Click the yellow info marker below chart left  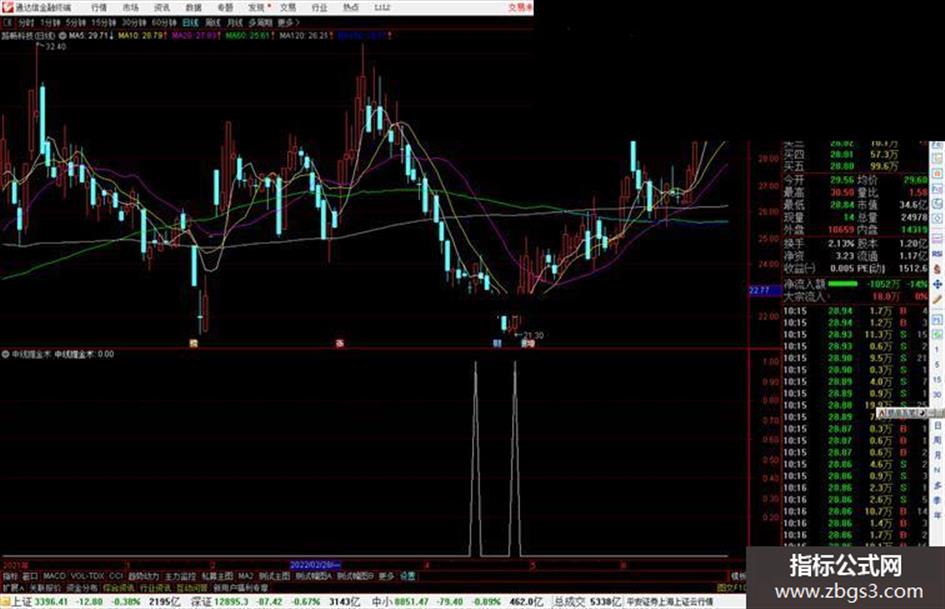[193, 343]
